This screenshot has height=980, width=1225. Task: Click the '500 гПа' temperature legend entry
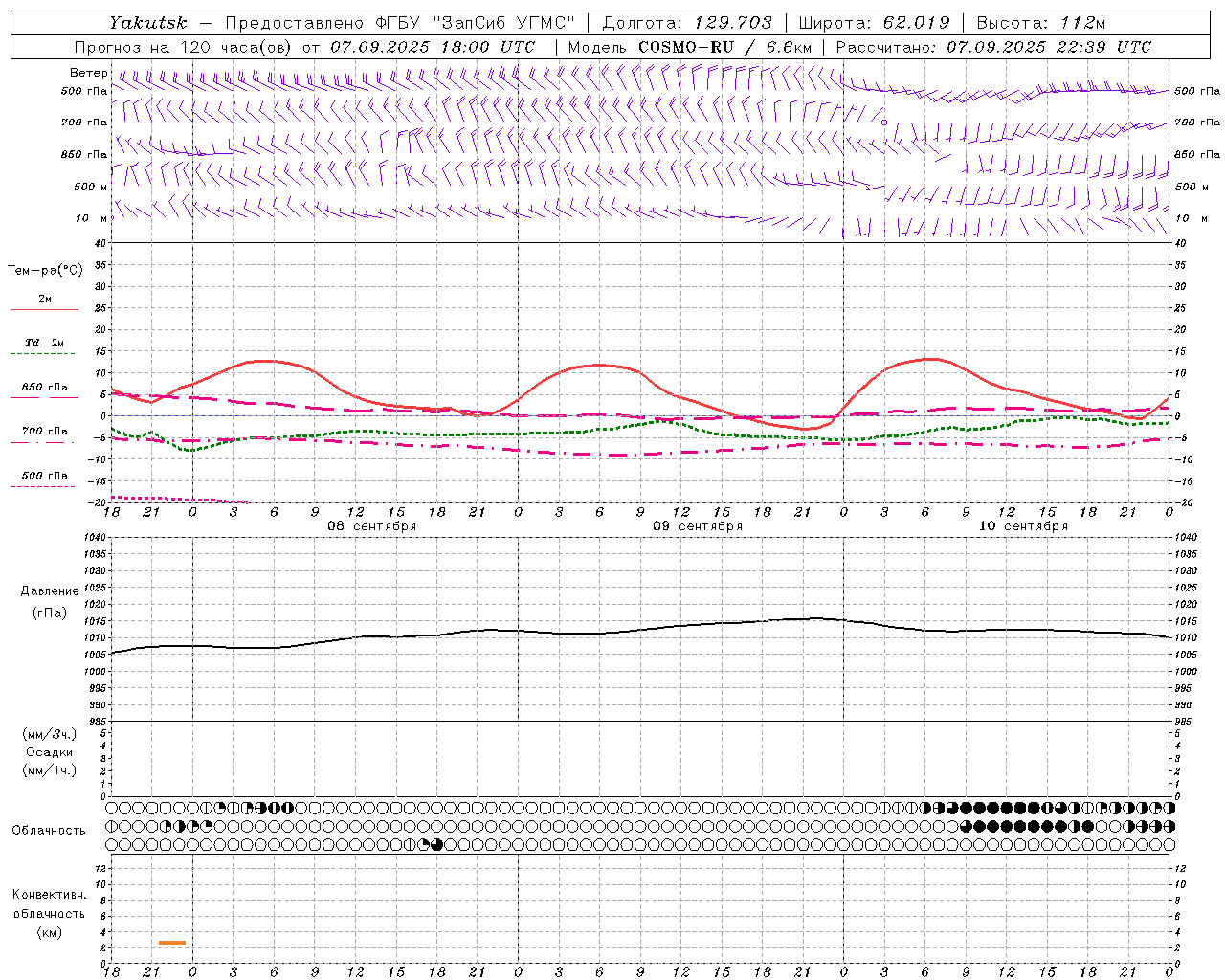pyautogui.click(x=45, y=476)
